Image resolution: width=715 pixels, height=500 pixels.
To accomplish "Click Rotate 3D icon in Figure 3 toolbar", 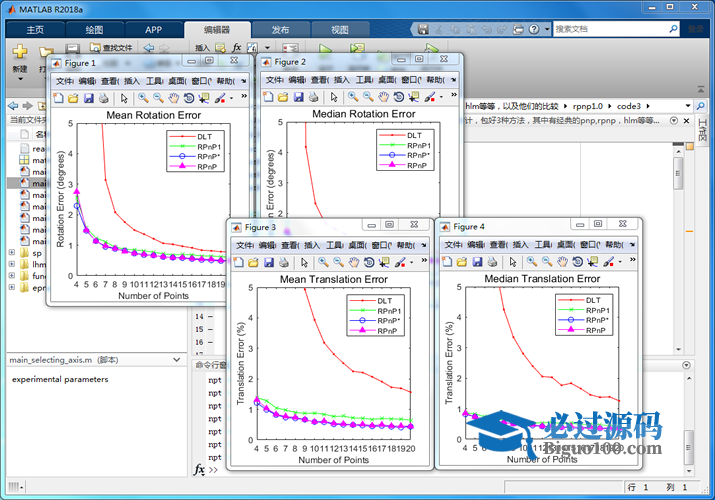I will click(367, 262).
